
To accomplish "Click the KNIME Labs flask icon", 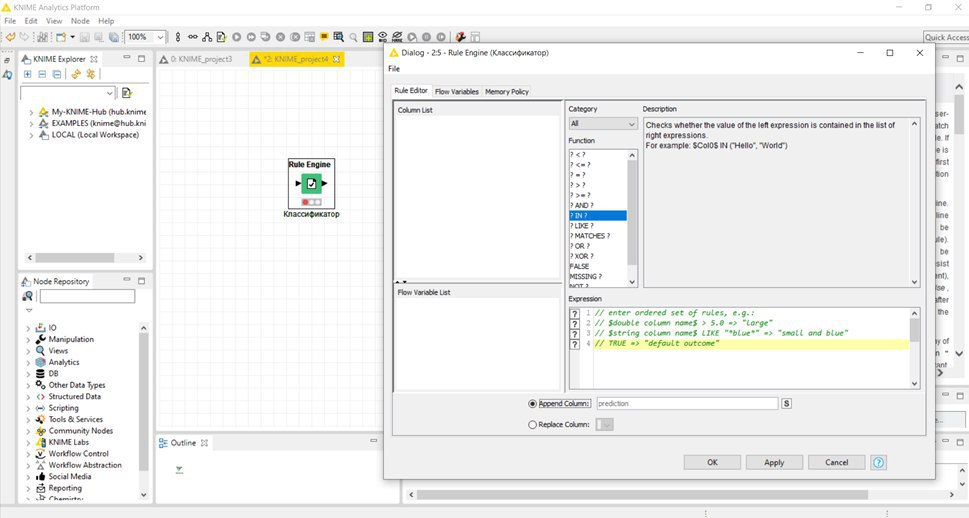I will point(41,443).
